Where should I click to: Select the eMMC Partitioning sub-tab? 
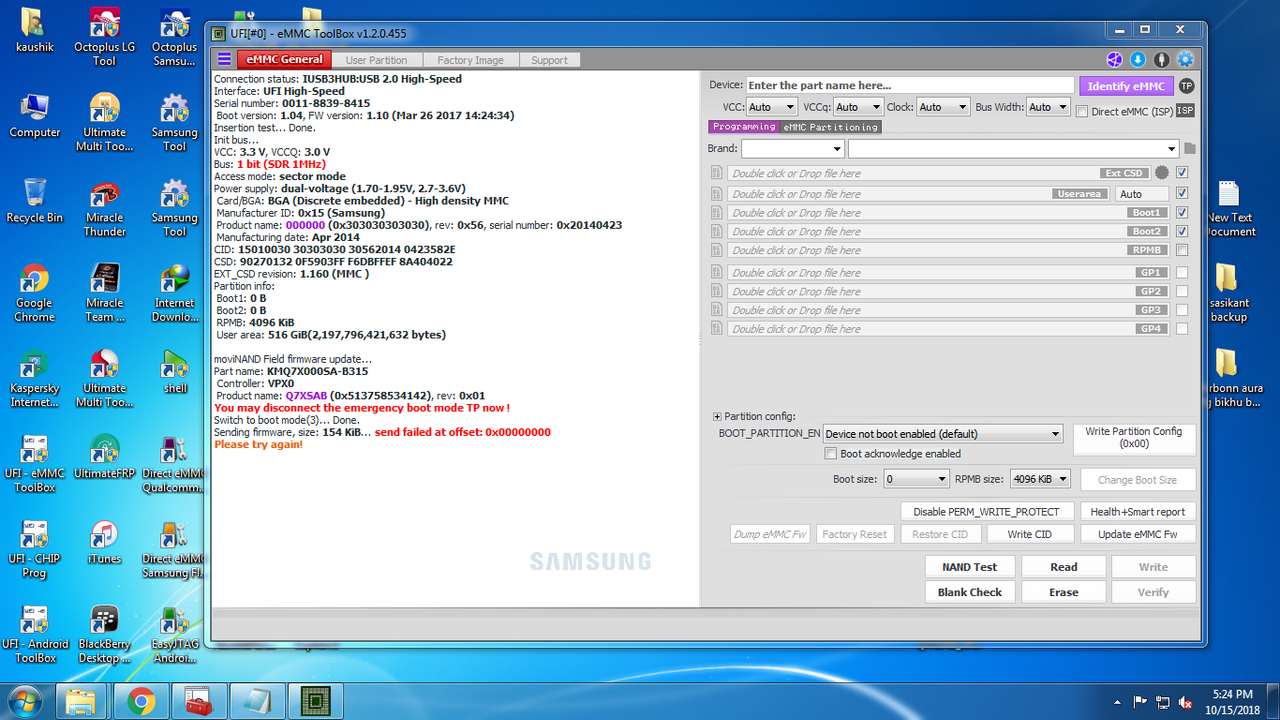(831, 127)
